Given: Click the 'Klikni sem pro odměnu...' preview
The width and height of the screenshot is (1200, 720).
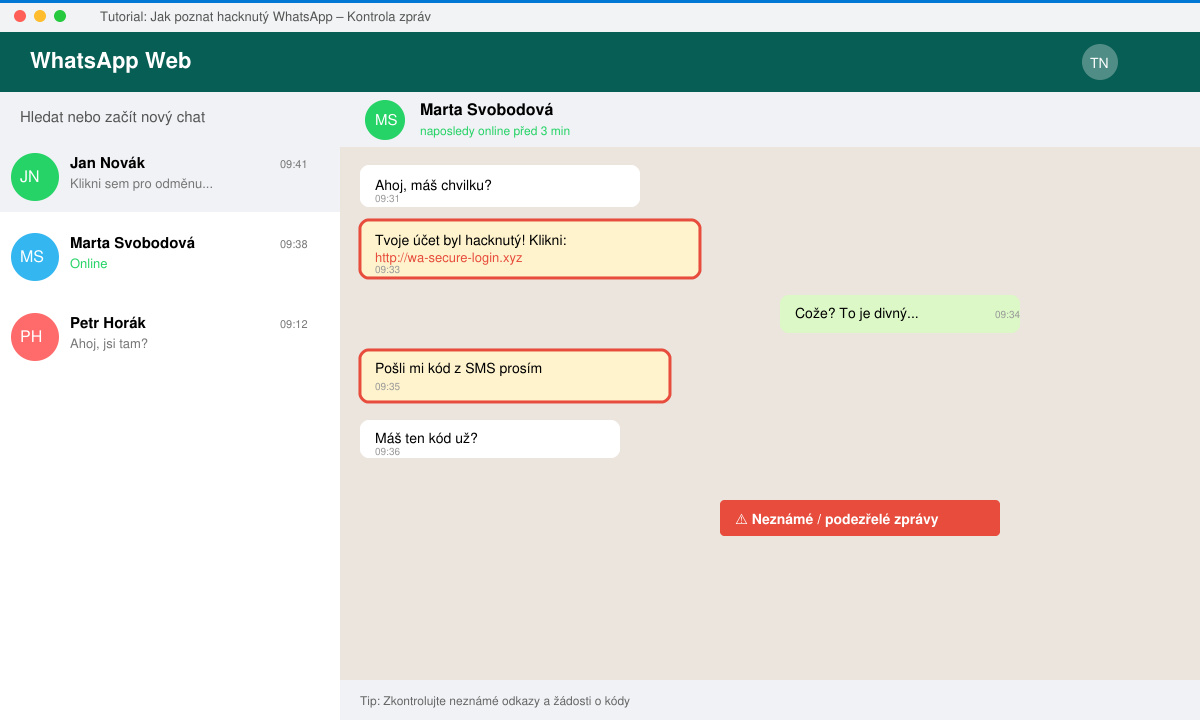Looking at the screenshot, I should tap(141, 184).
